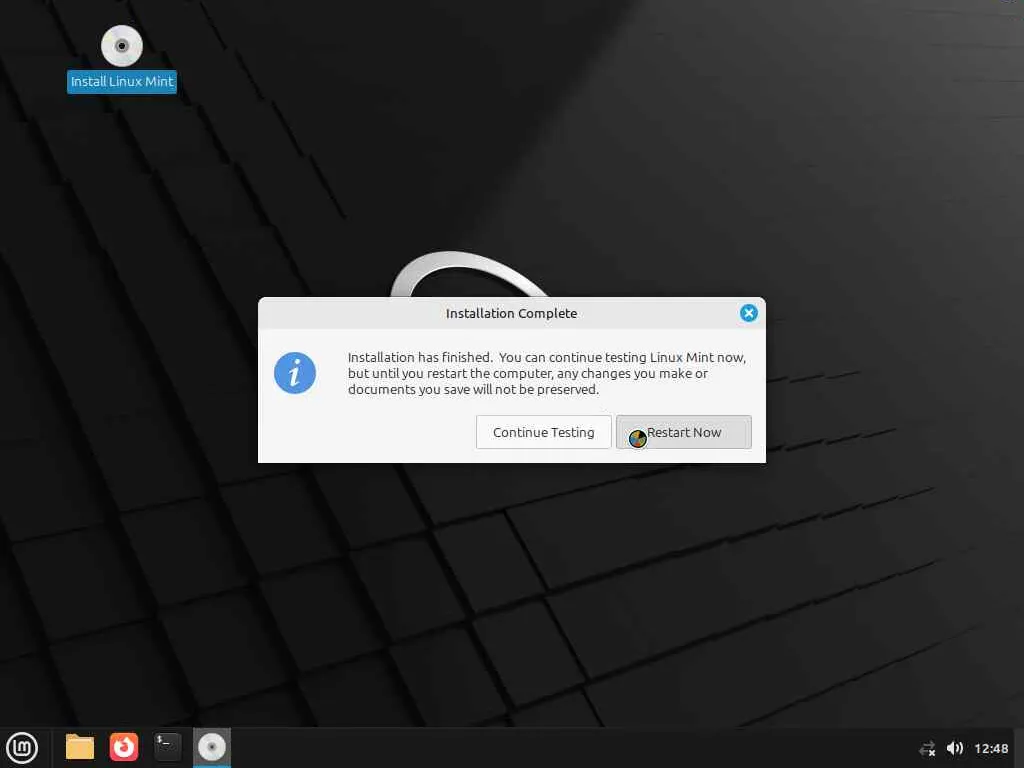Select the Install Linux Mint desktop icon
The width and height of the screenshot is (1024, 768).
point(122,46)
